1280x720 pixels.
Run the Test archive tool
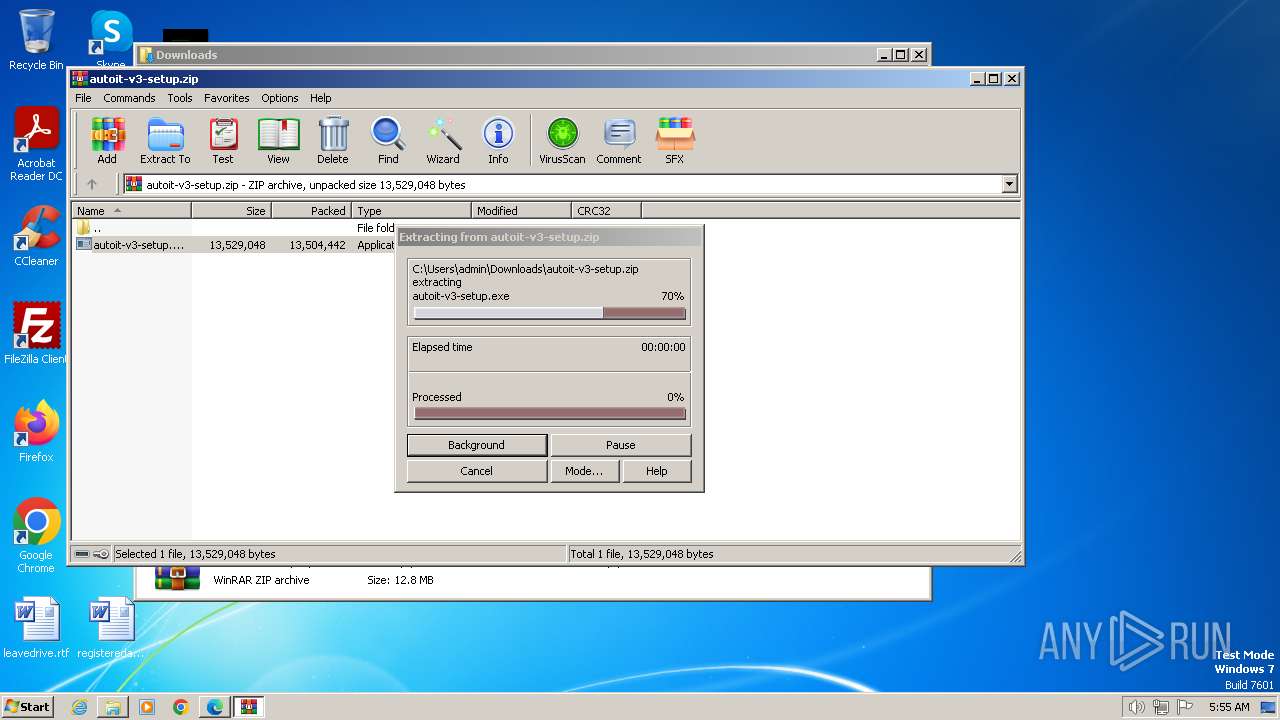(223, 140)
